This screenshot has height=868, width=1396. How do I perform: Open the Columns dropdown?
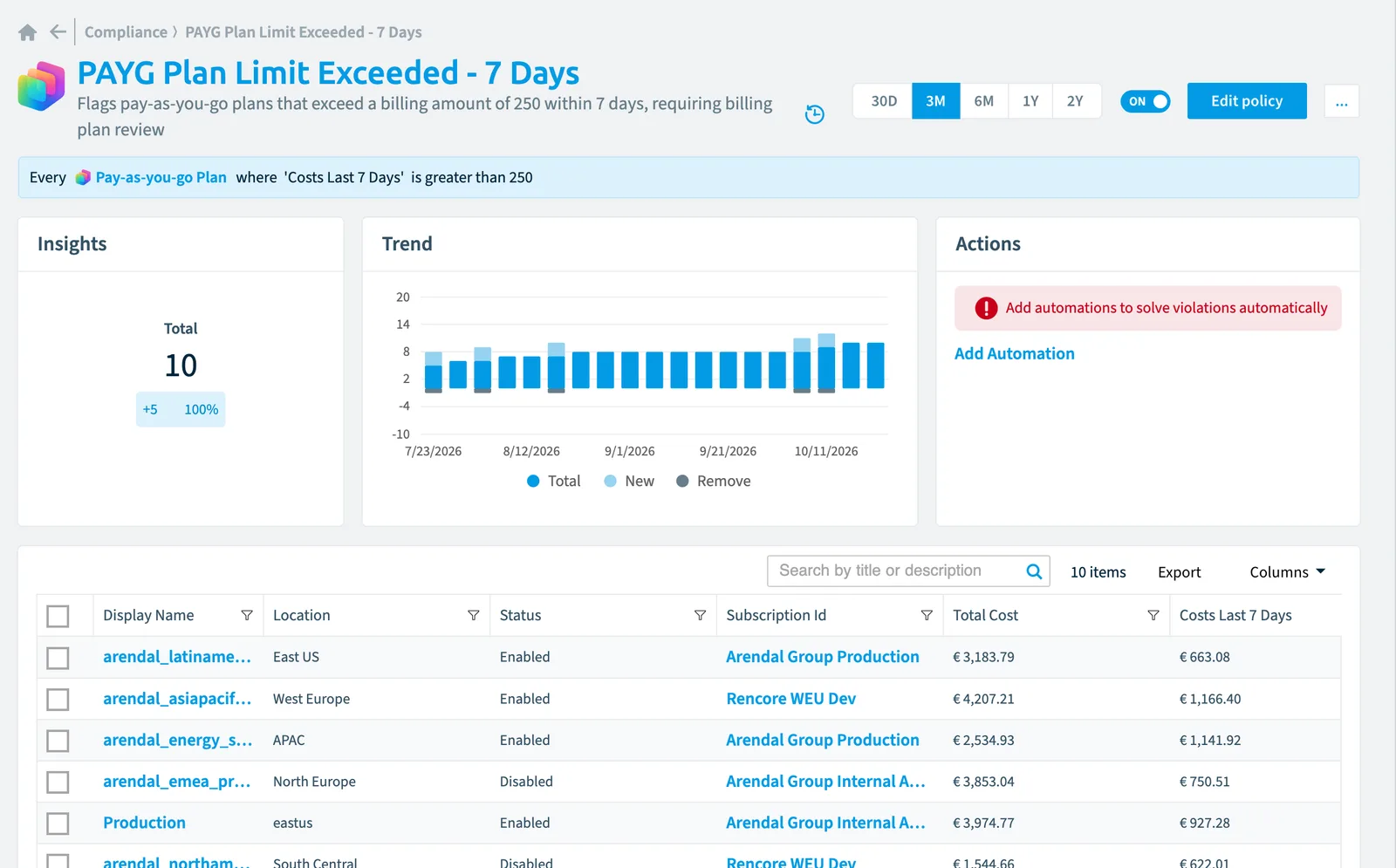[x=1287, y=572]
